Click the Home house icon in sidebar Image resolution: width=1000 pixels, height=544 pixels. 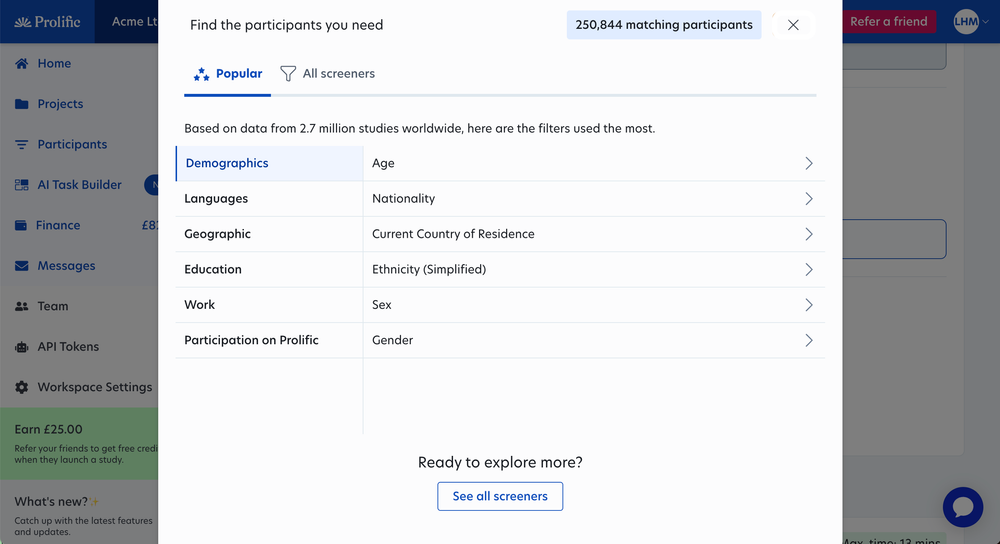(22, 63)
